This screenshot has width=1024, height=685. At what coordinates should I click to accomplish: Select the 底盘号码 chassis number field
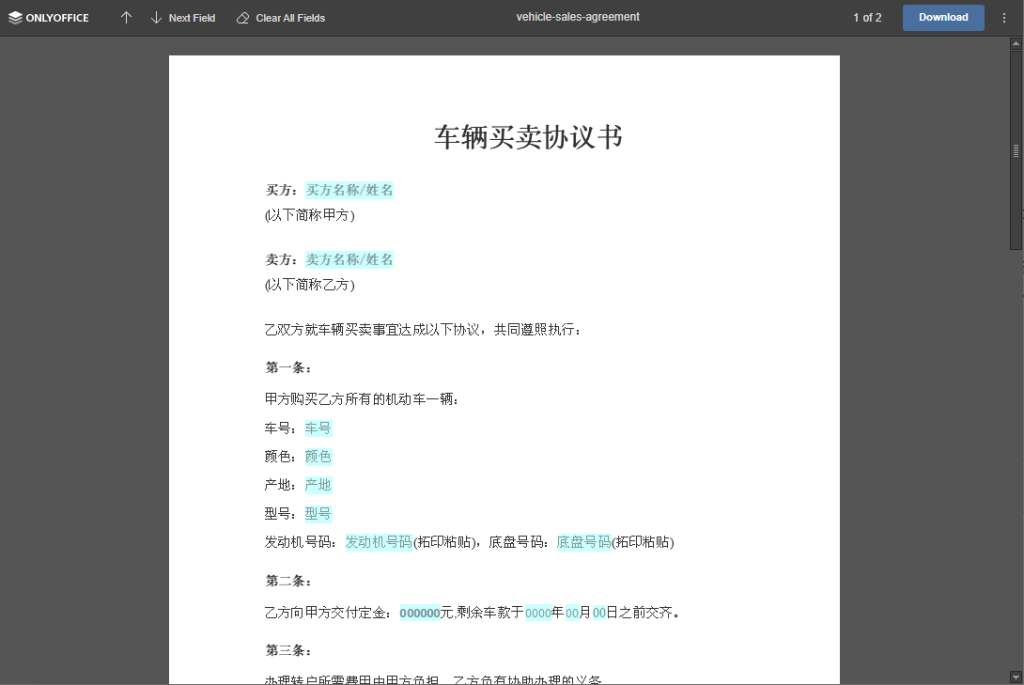[583, 541]
